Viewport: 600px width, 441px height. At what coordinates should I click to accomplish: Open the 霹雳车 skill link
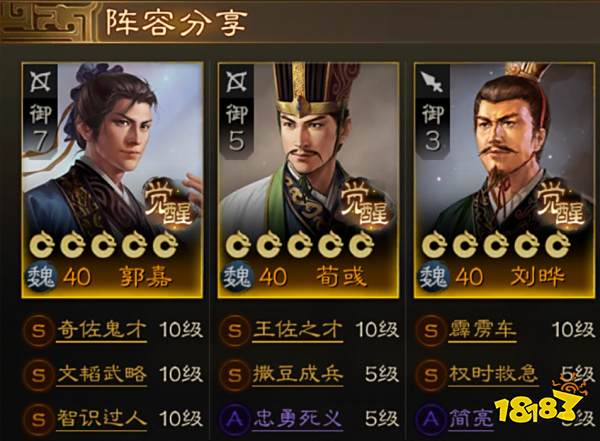483,329
